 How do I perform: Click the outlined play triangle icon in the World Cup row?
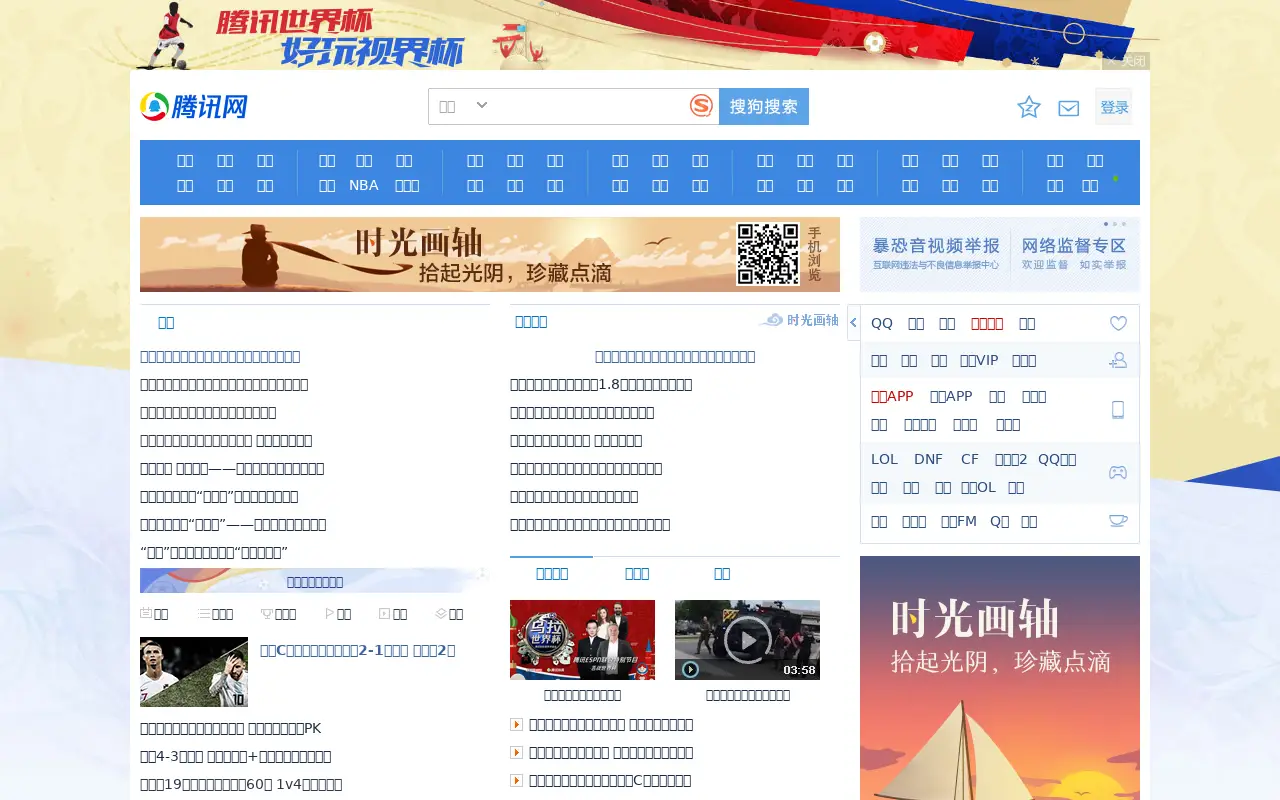(x=330, y=613)
